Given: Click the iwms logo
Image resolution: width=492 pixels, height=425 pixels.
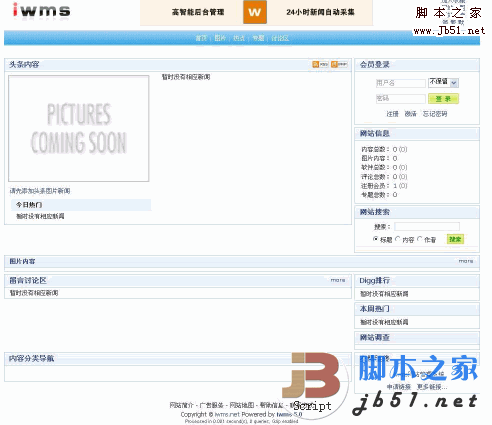Looking at the screenshot, I should coord(41,10).
